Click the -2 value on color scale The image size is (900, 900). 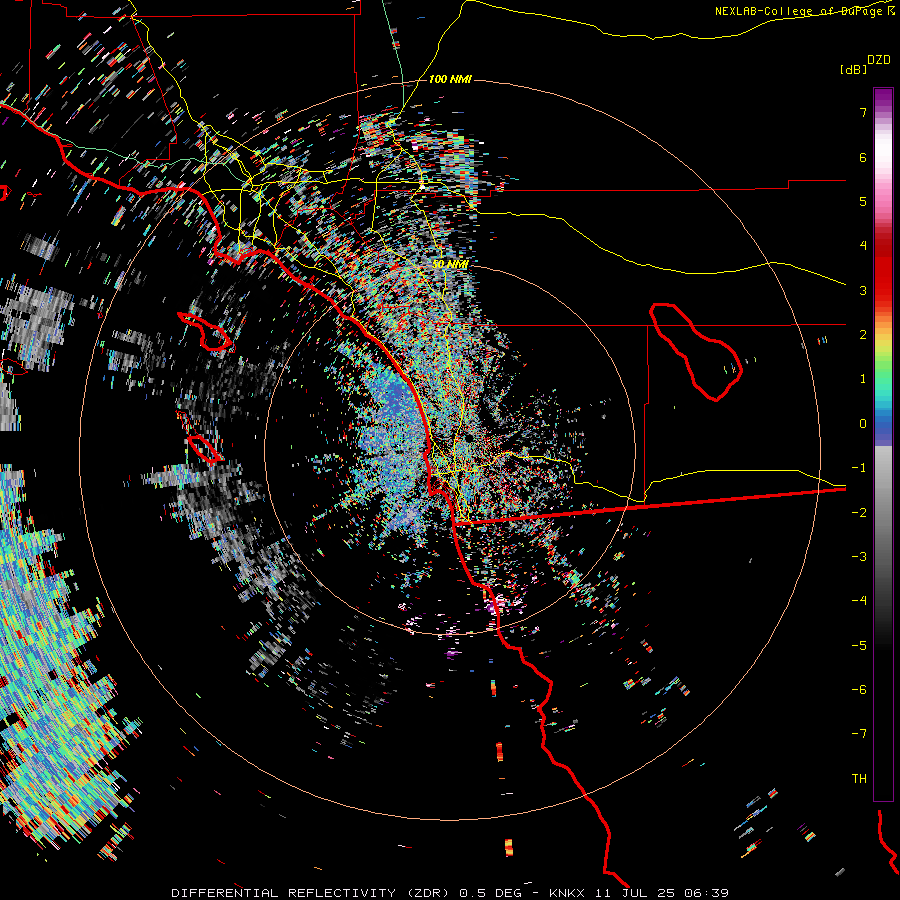(x=859, y=513)
